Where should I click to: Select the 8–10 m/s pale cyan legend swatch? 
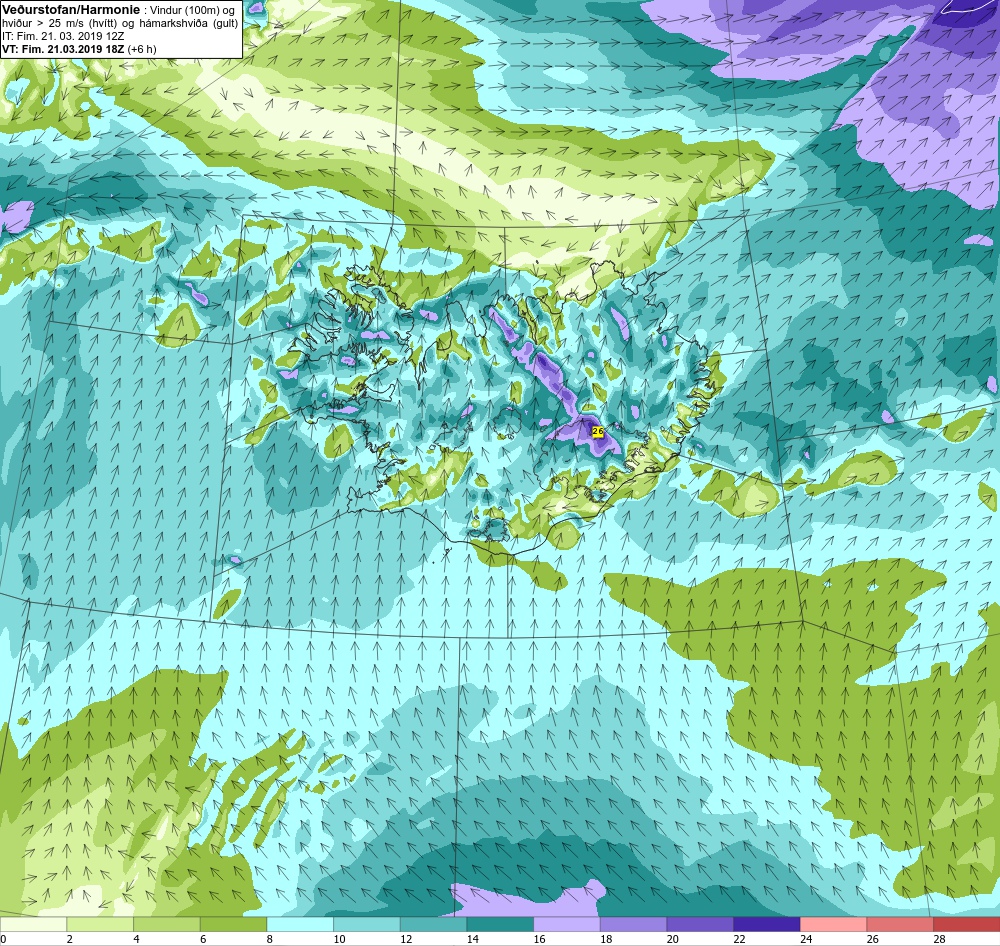[x=300, y=924]
